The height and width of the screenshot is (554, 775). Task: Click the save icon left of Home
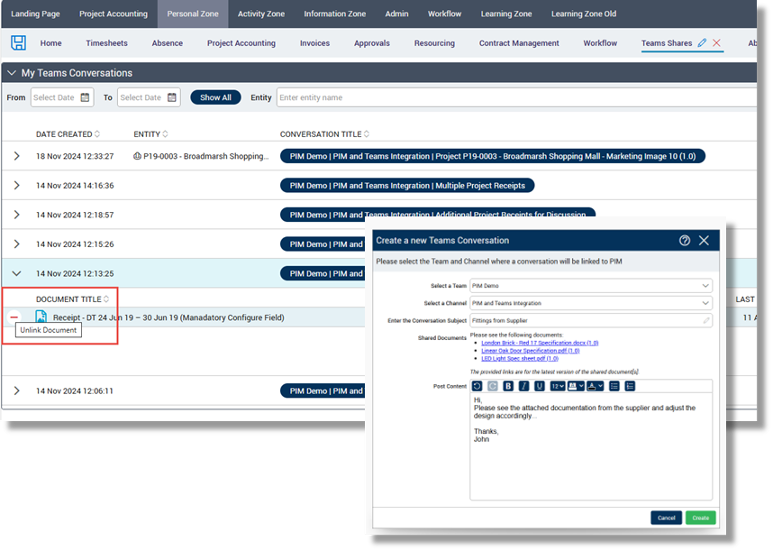[18, 43]
